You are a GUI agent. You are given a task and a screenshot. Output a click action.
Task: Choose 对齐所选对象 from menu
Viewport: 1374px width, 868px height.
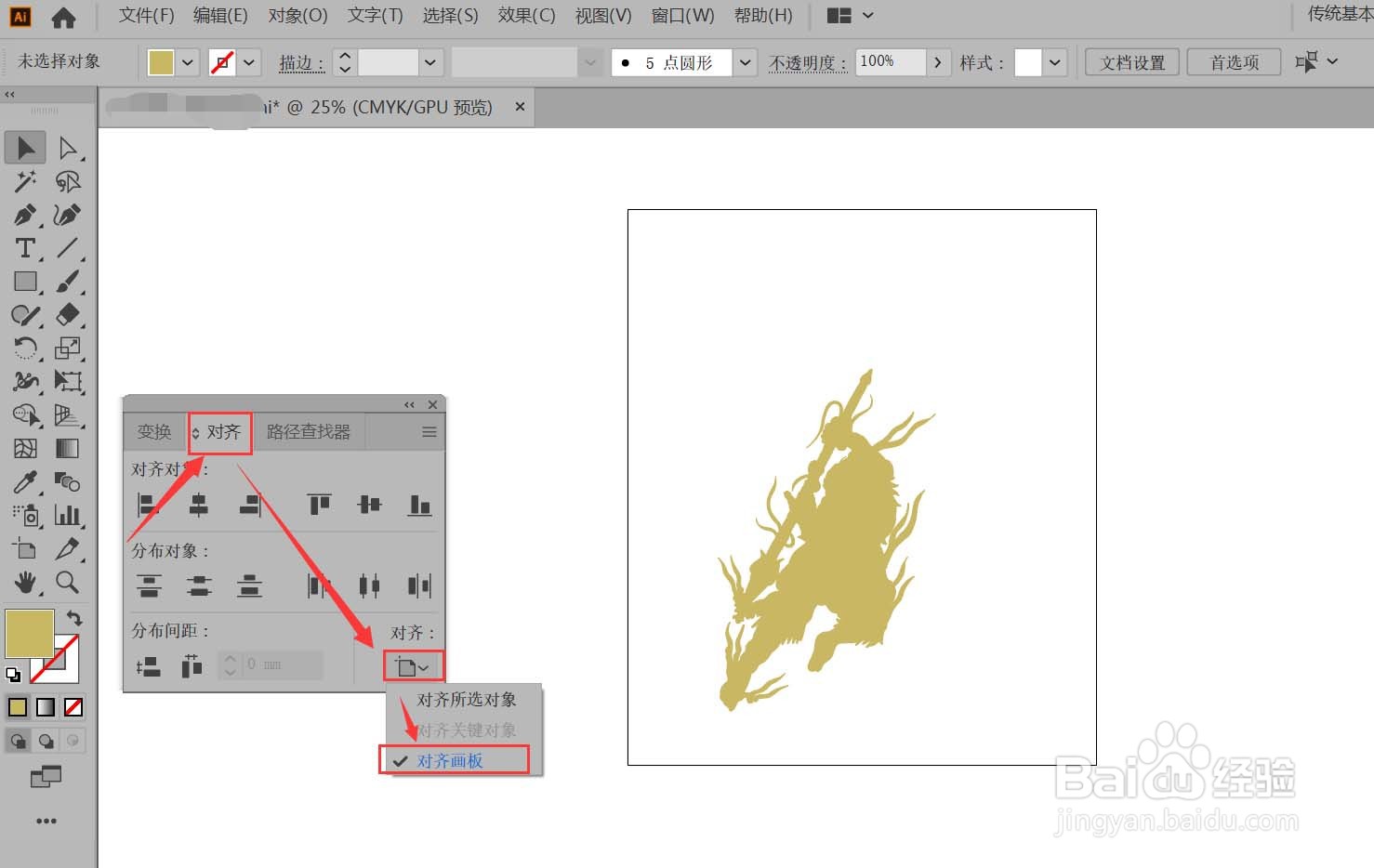click(x=466, y=700)
